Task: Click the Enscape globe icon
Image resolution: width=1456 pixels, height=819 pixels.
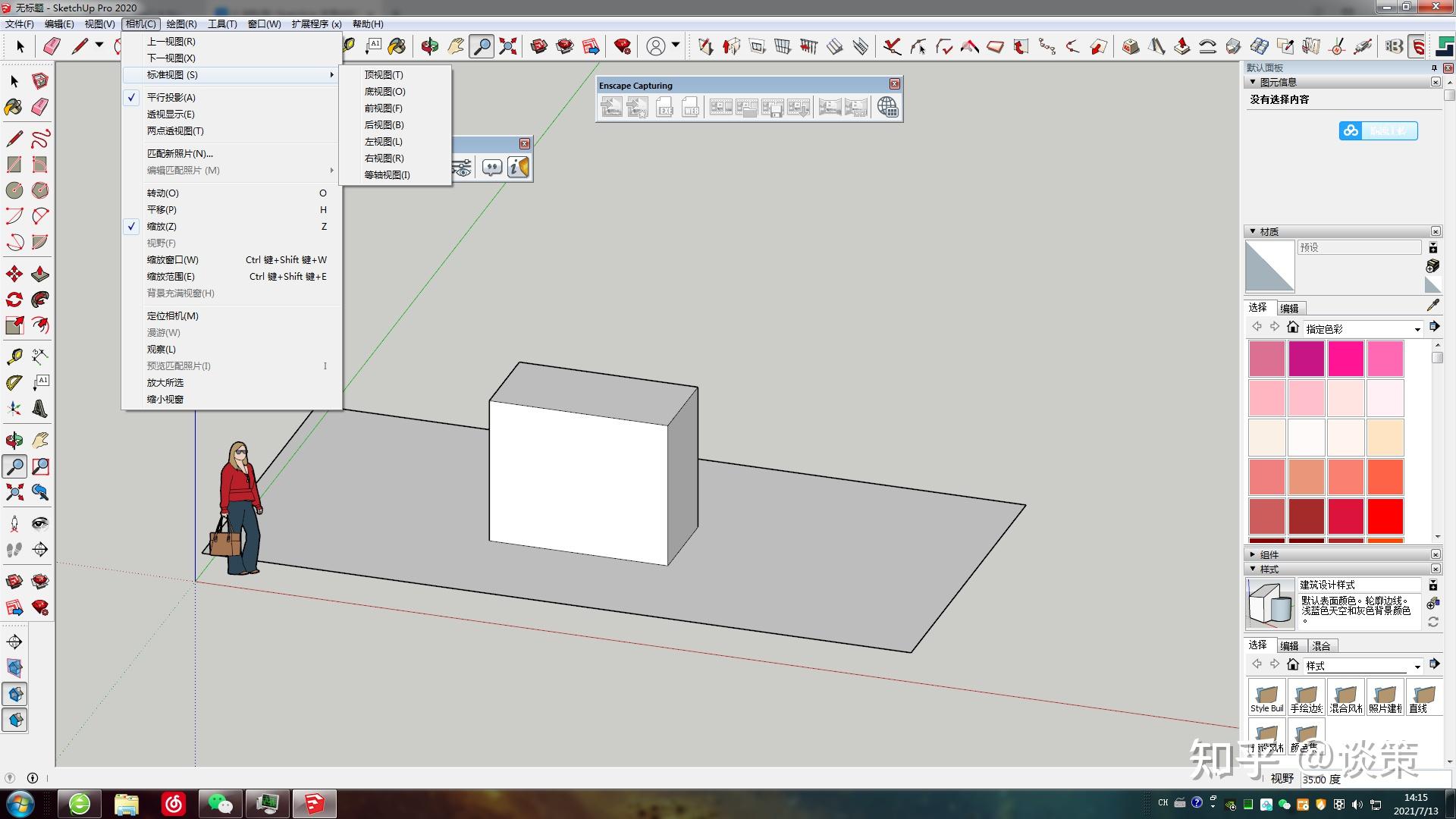Action: (887, 107)
